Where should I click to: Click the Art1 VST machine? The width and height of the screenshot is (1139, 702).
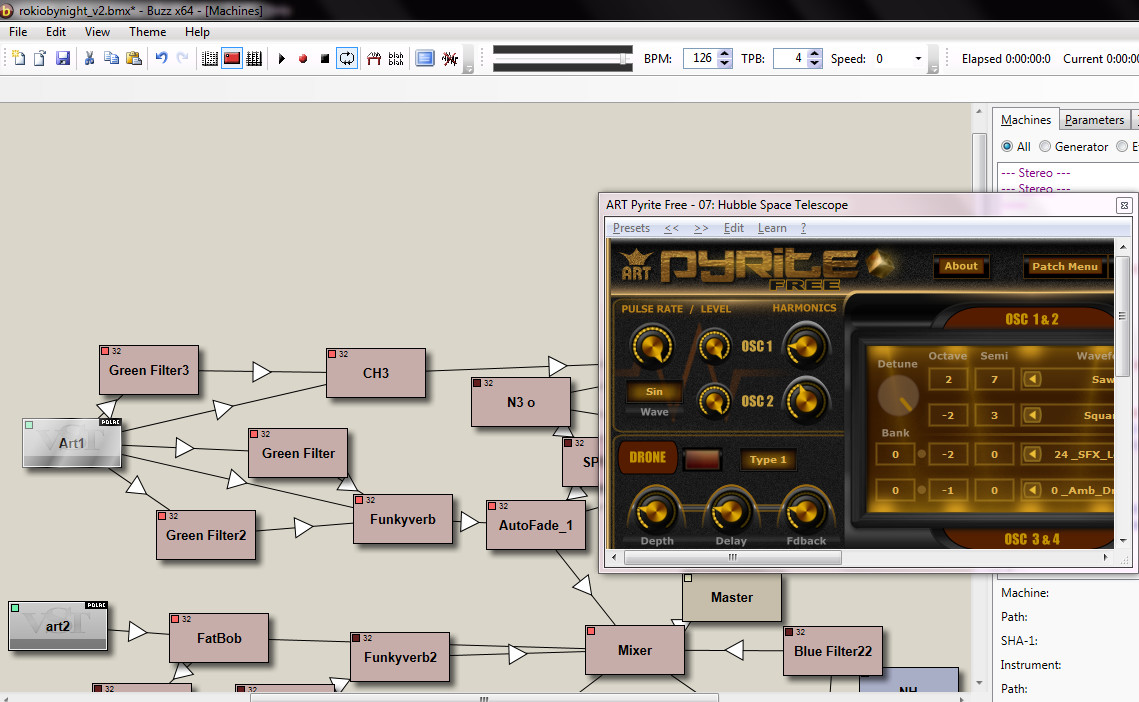coord(72,443)
